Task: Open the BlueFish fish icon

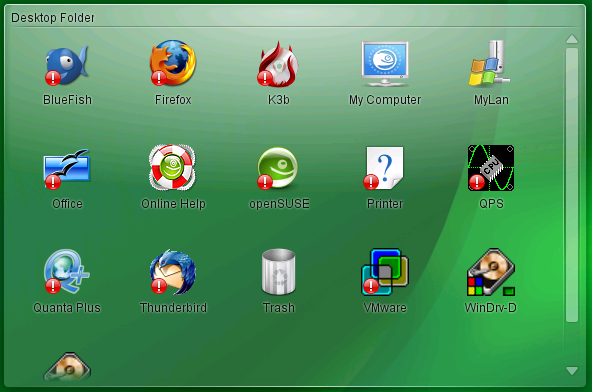Action: pos(67,65)
